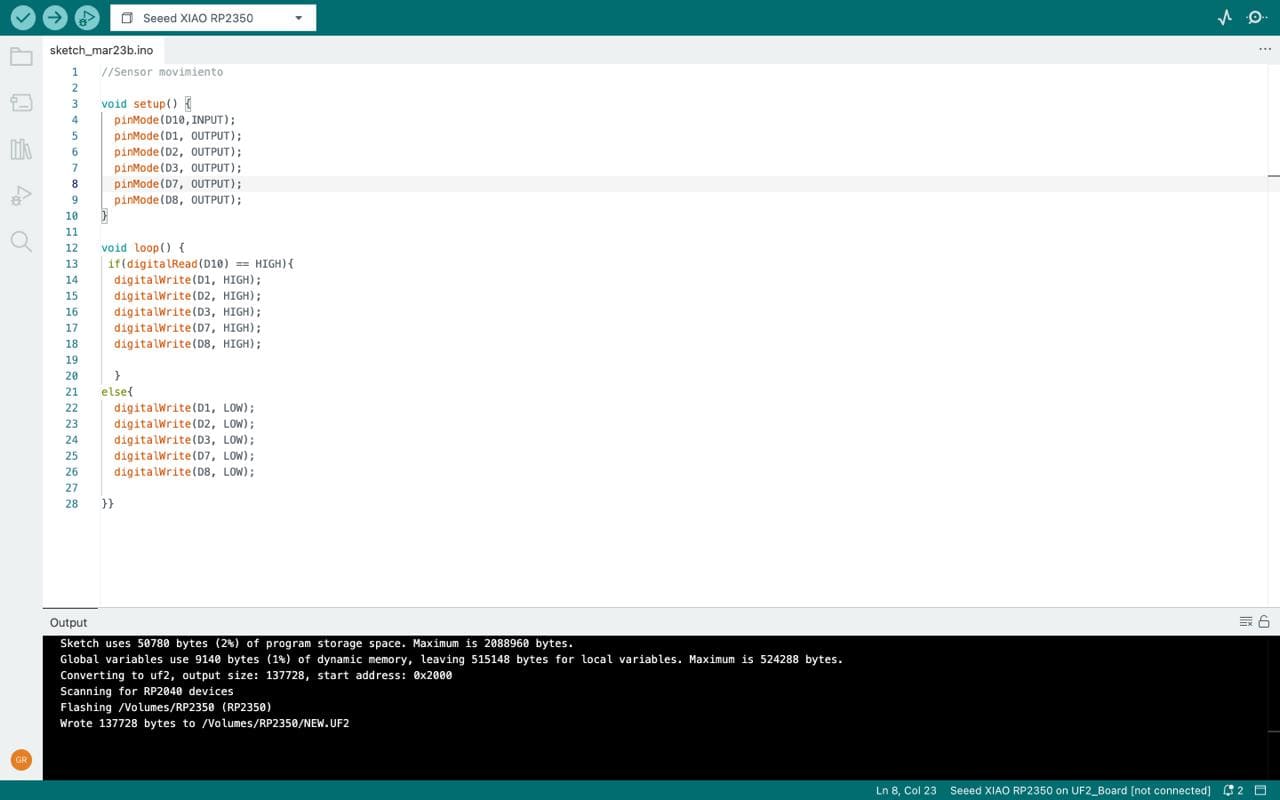Open the Serial Plotter
Screen dimensions: 1280x800
pyautogui.click(x=1225, y=18)
